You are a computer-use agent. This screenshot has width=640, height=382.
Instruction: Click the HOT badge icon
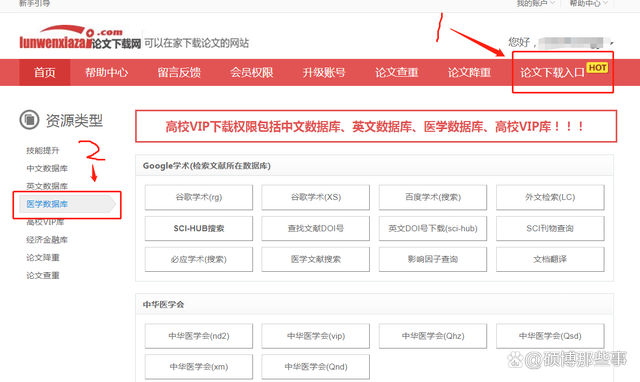point(598,68)
